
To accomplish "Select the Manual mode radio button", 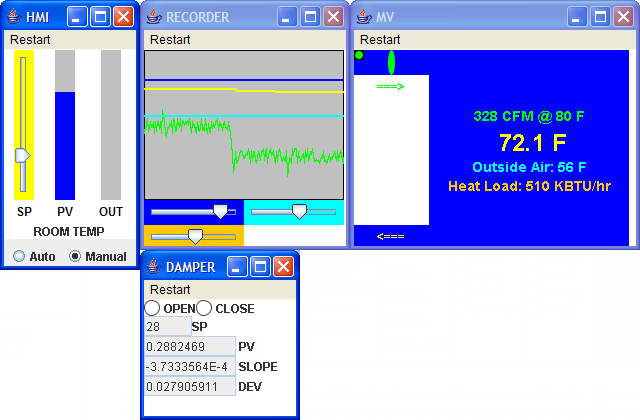I will coord(75,256).
